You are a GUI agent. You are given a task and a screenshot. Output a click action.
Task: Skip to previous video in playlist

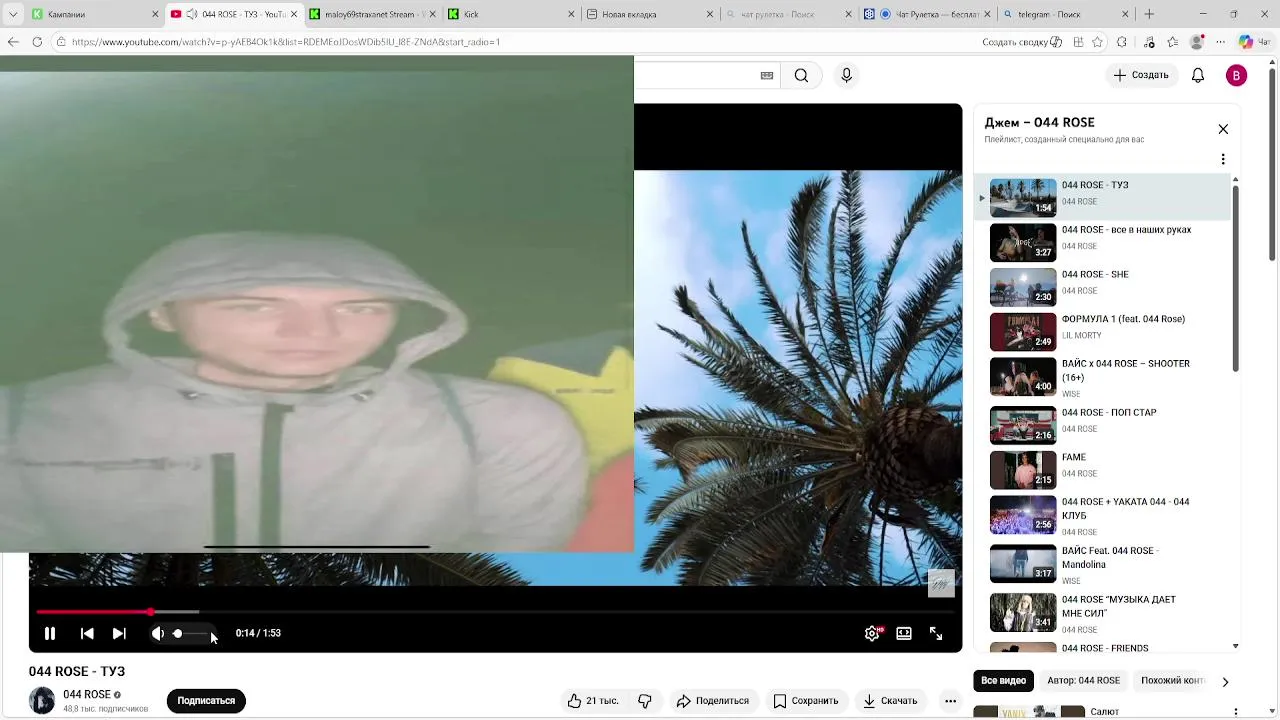coord(87,633)
